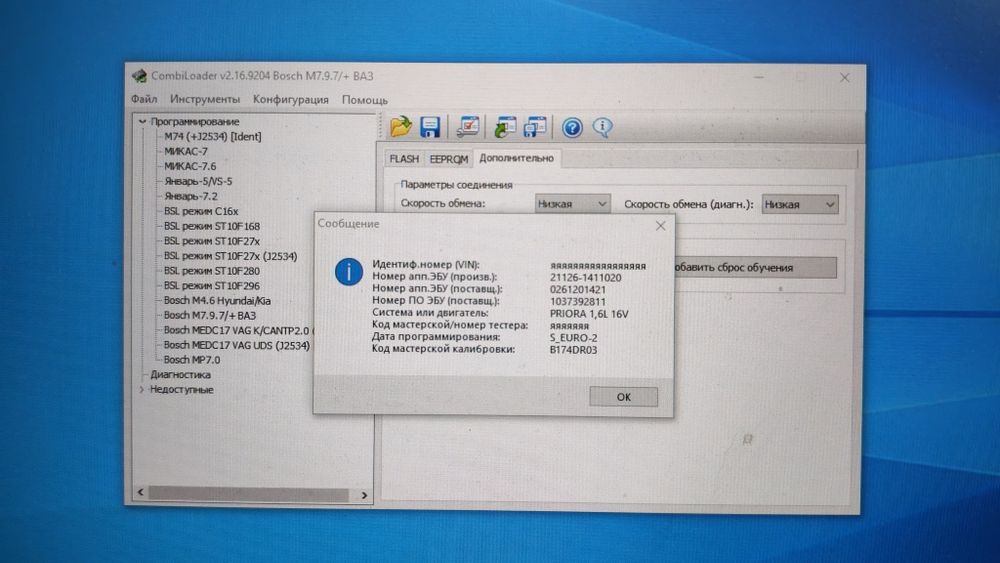Switch to the EEPROM tab
The width and height of the screenshot is (1000, 563).
(448, 159)
